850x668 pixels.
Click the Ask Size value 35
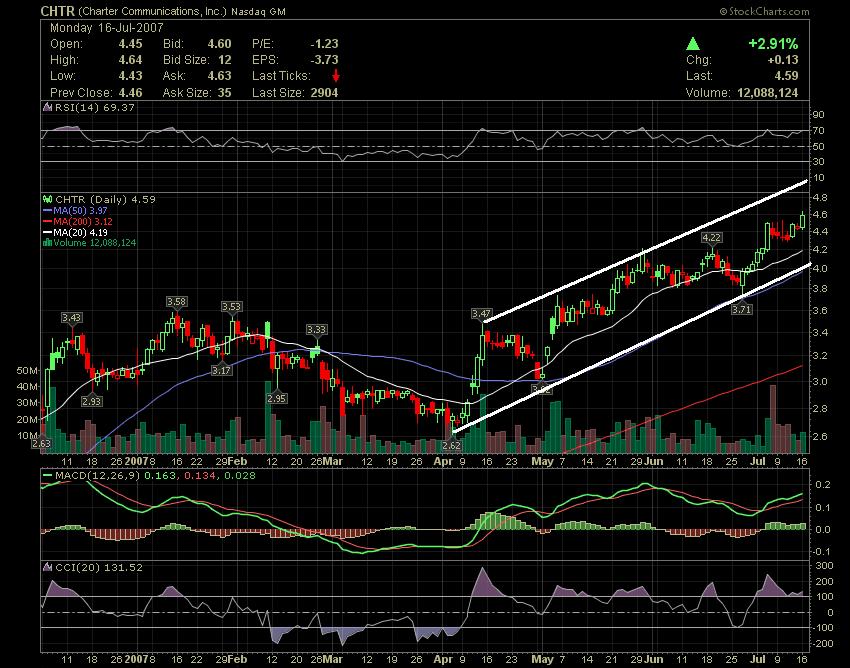[x=224, y=93]
